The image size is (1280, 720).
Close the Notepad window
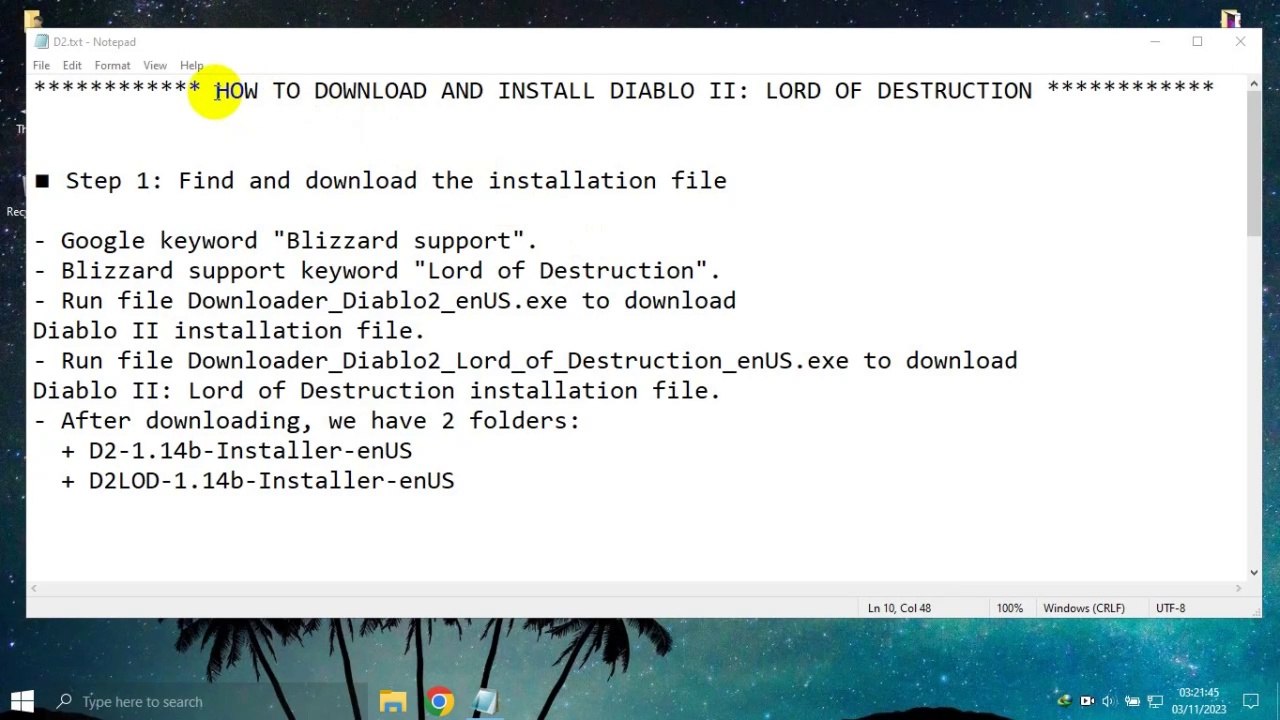(1240, 42)
